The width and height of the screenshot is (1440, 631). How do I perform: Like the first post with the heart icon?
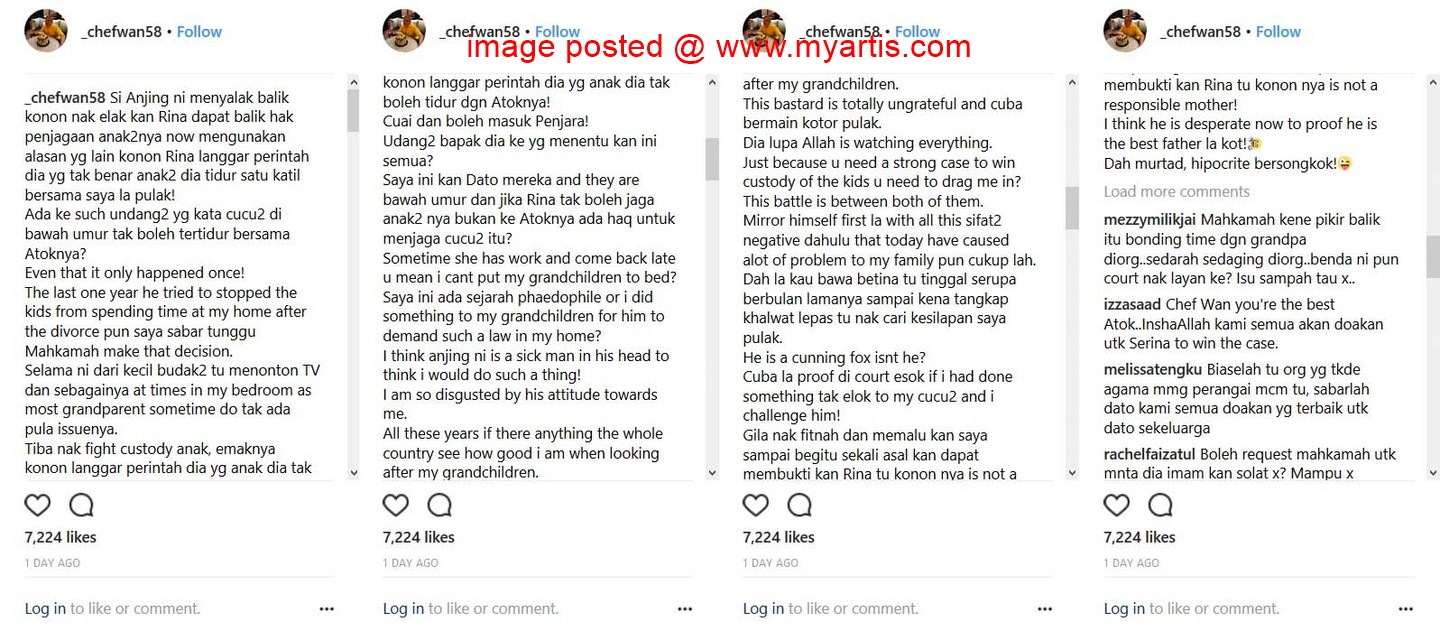click(38, 505)
